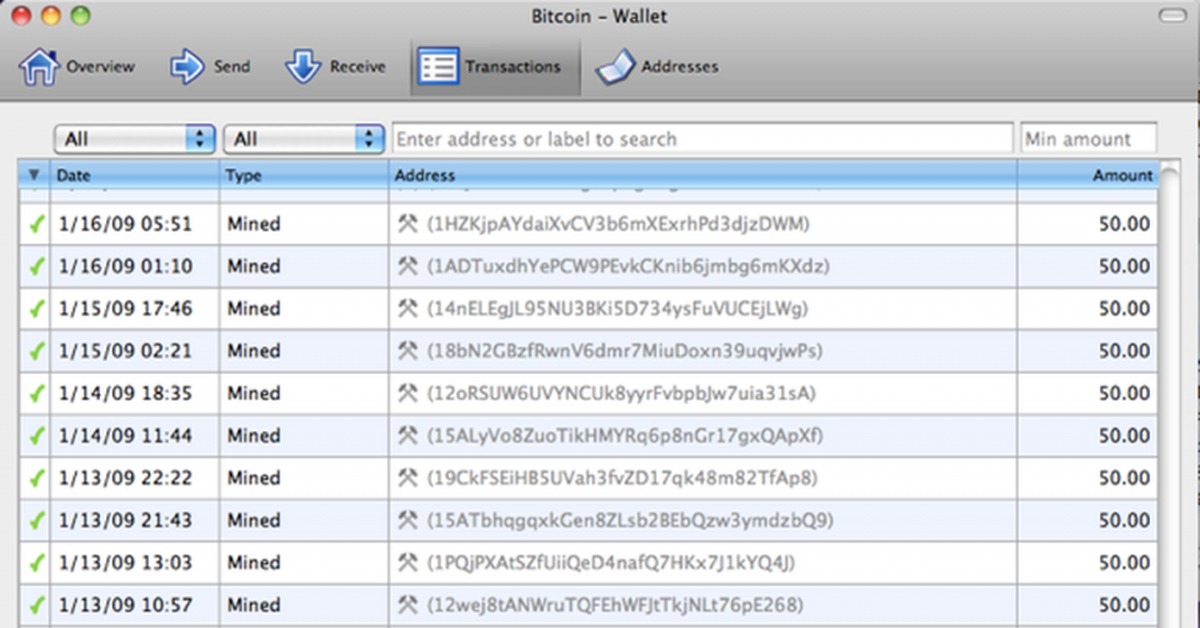Click Mined type in 1/13/09 21:43 row

click(x=254, y=520)
